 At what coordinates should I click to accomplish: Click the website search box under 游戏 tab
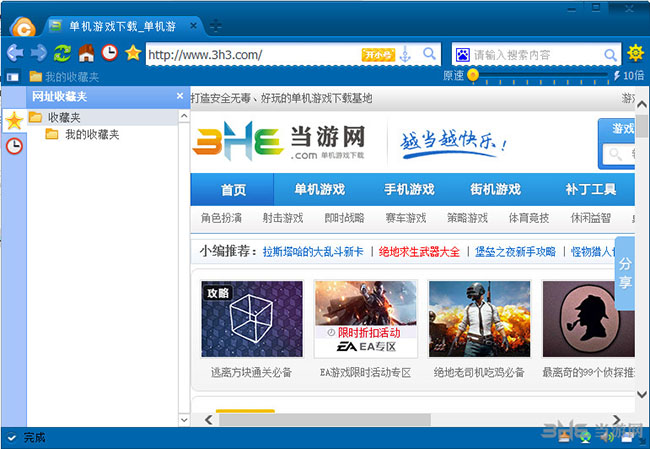618,154
